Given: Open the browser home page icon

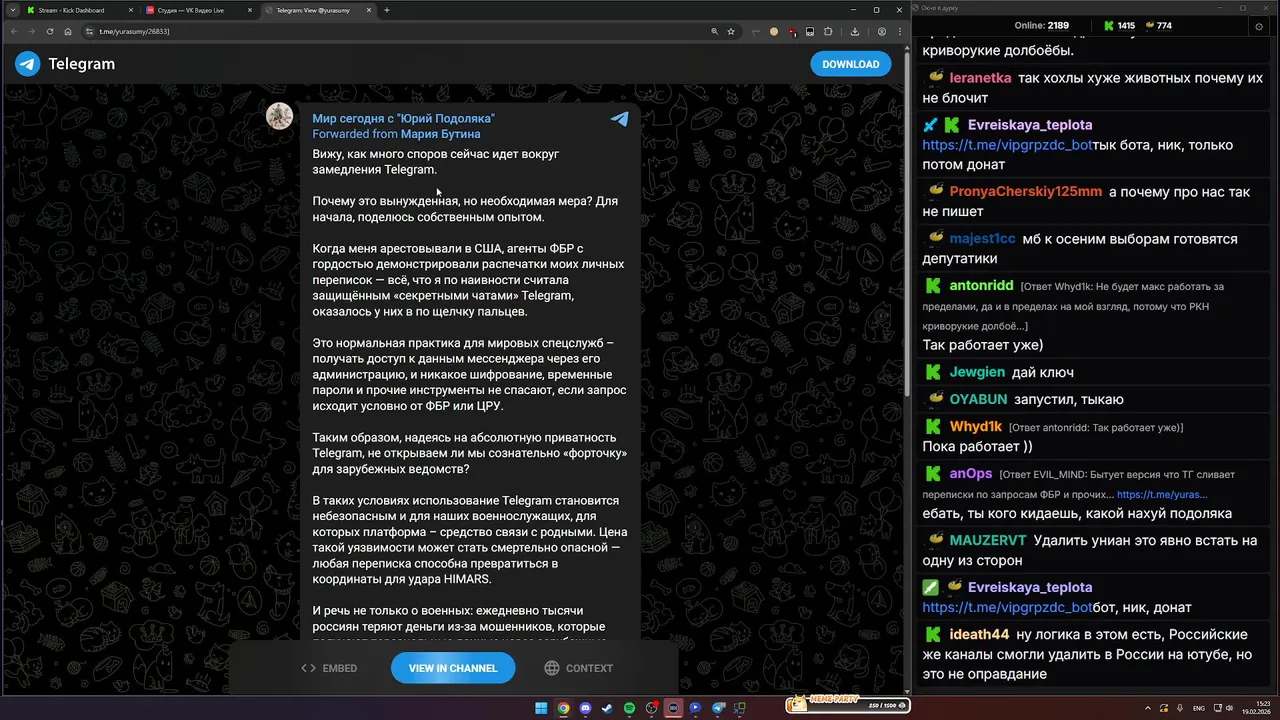Looking at the screenshot, I should coord(68,31).
